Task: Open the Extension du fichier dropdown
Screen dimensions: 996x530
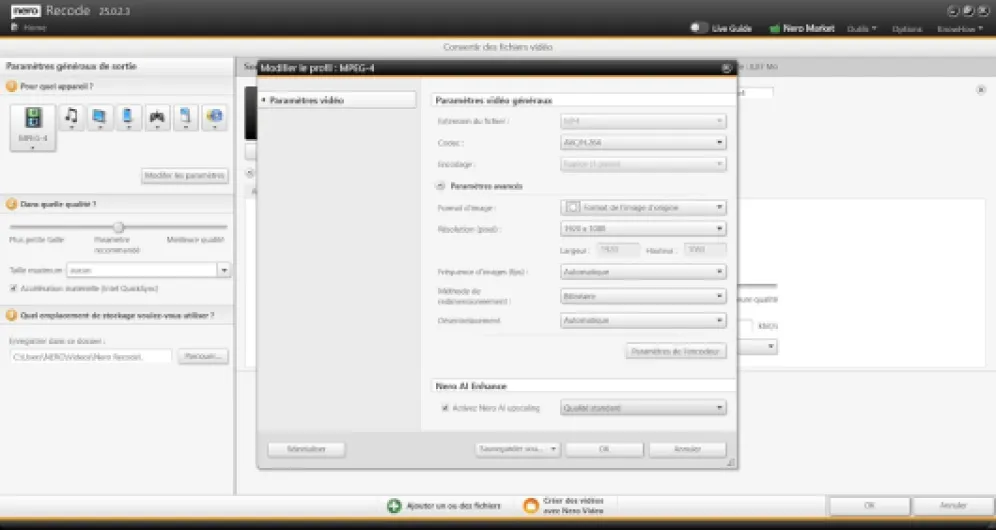Action: tap(643, 121)
